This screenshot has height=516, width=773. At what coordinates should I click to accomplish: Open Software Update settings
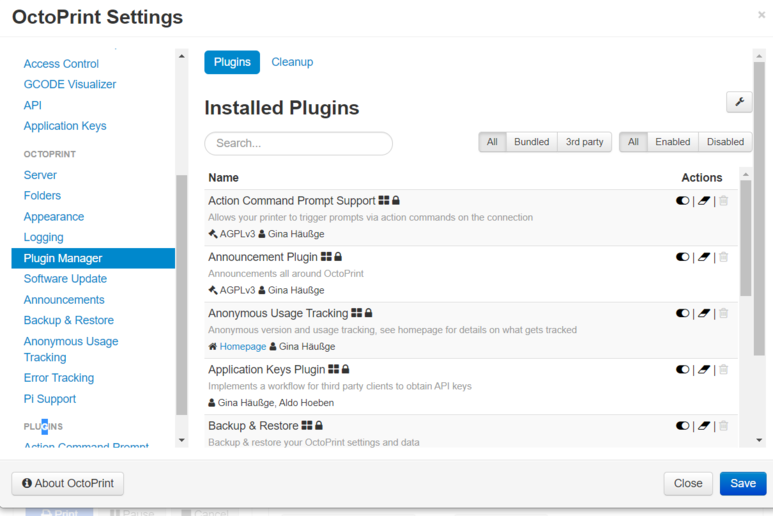(65, 279)
